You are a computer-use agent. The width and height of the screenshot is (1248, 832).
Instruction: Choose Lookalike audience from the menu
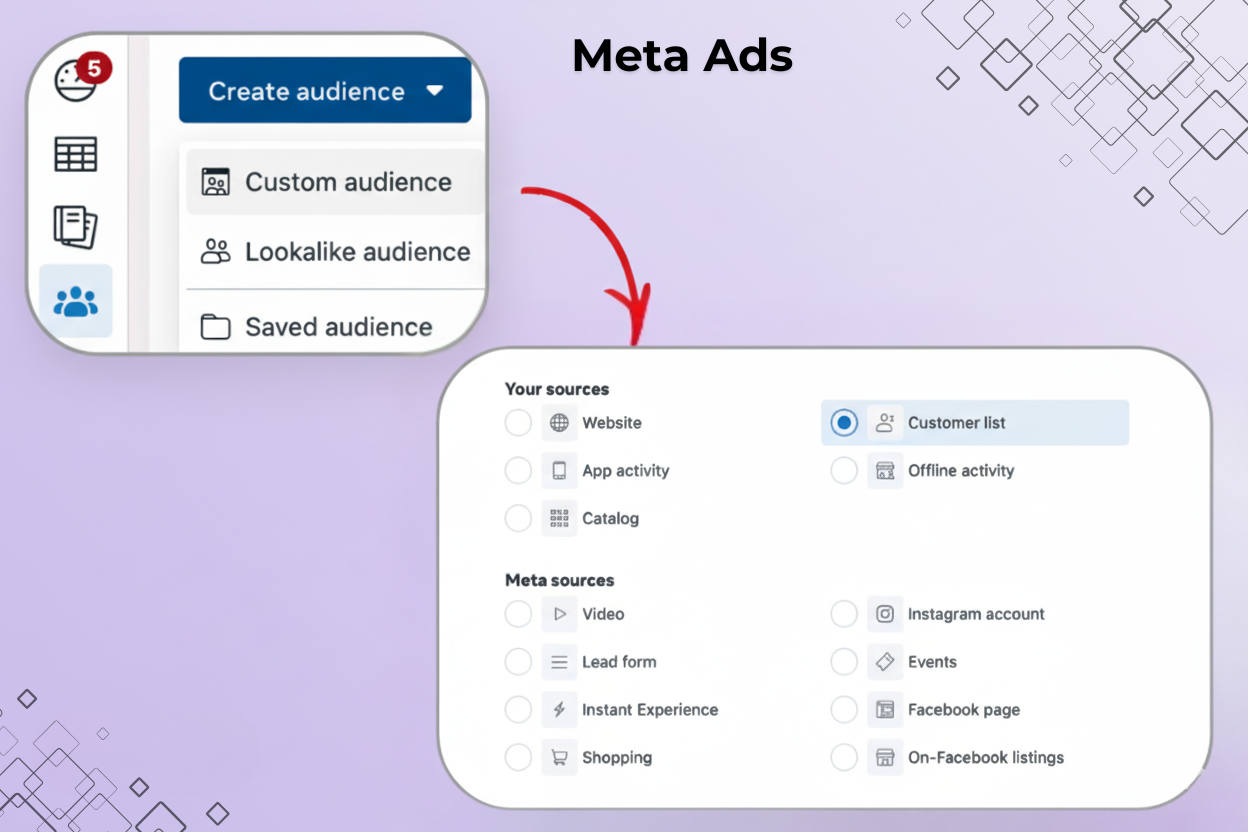(x=335, y=252)
